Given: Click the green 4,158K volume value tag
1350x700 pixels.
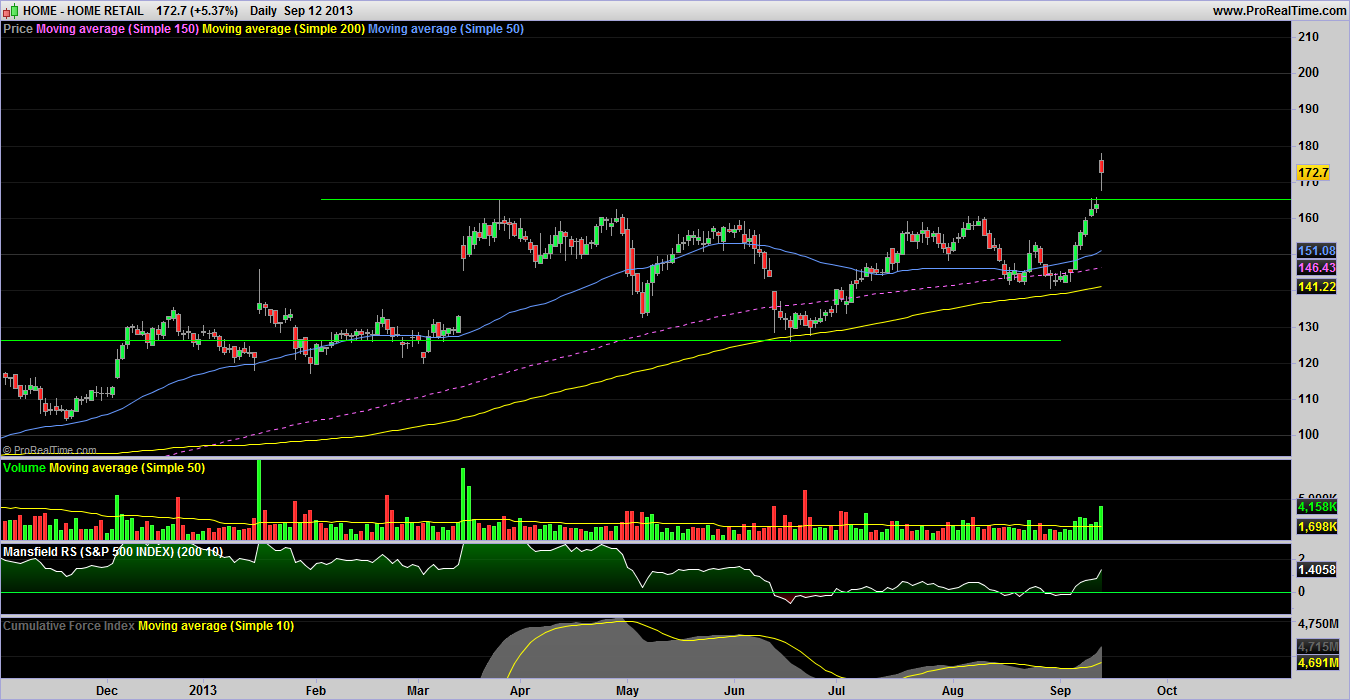Looking at the screenshot, I should (x=1317, y=509).
